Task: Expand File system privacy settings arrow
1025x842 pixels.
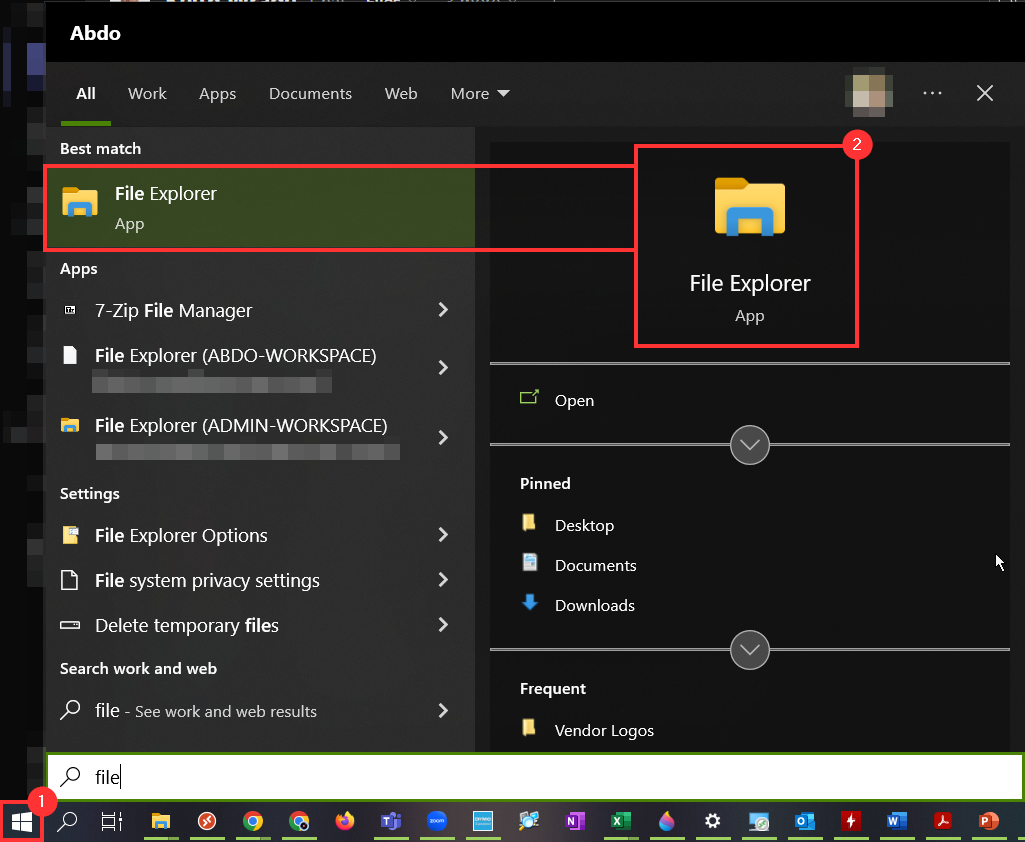Action: pos(443,580)
